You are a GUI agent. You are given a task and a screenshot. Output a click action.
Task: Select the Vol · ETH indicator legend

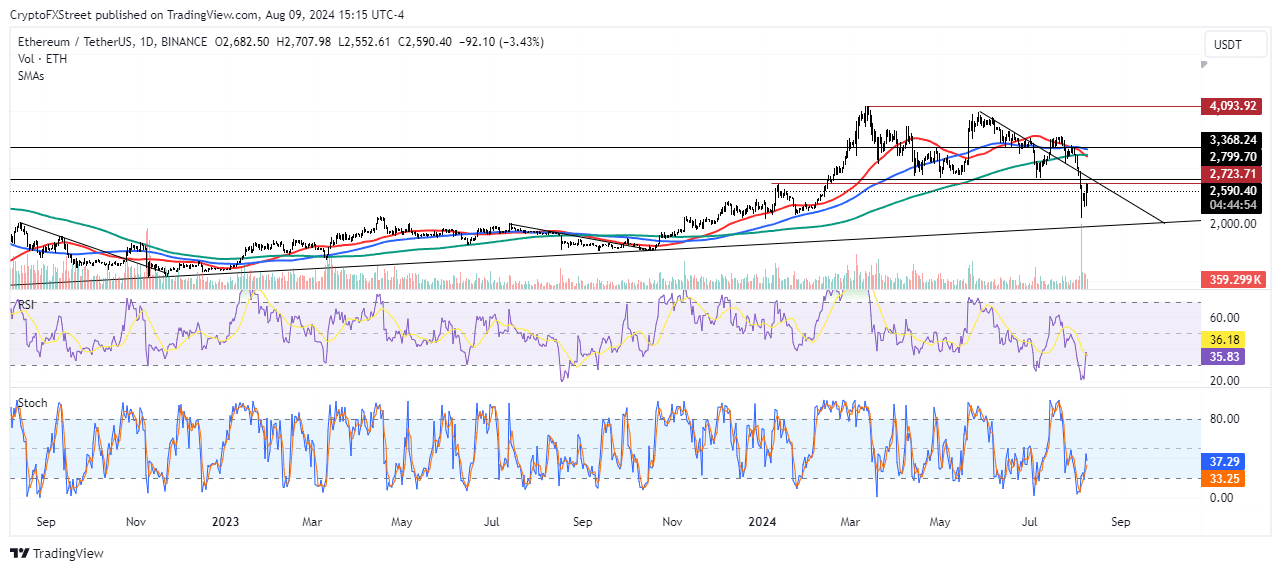(x=39, y=58)
